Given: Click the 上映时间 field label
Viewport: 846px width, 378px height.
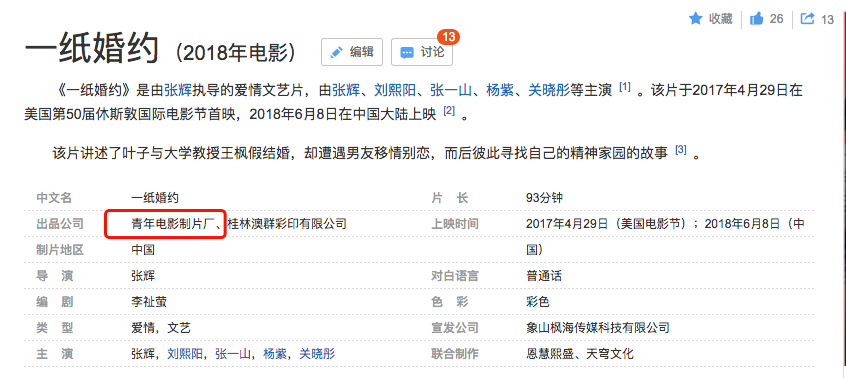Looking at the screenshot, I should [454, 224].
